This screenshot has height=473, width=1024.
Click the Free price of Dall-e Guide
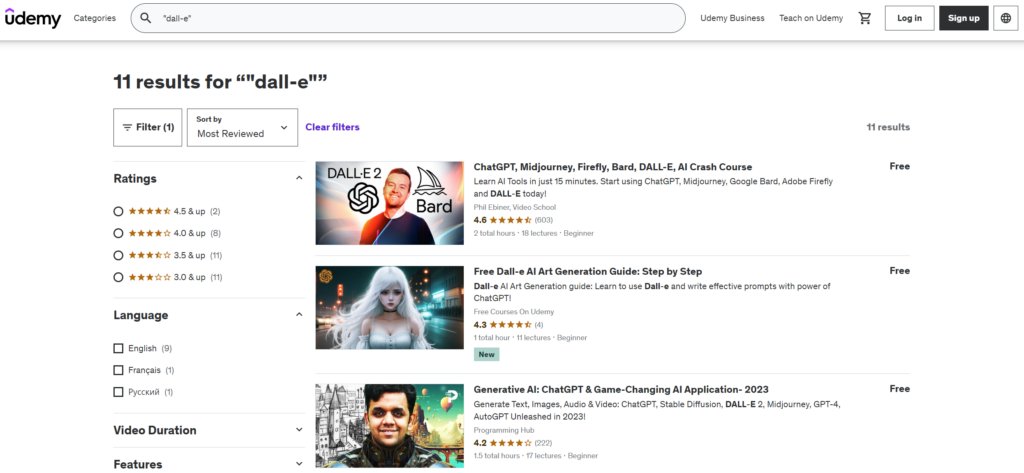click(899, 270)
